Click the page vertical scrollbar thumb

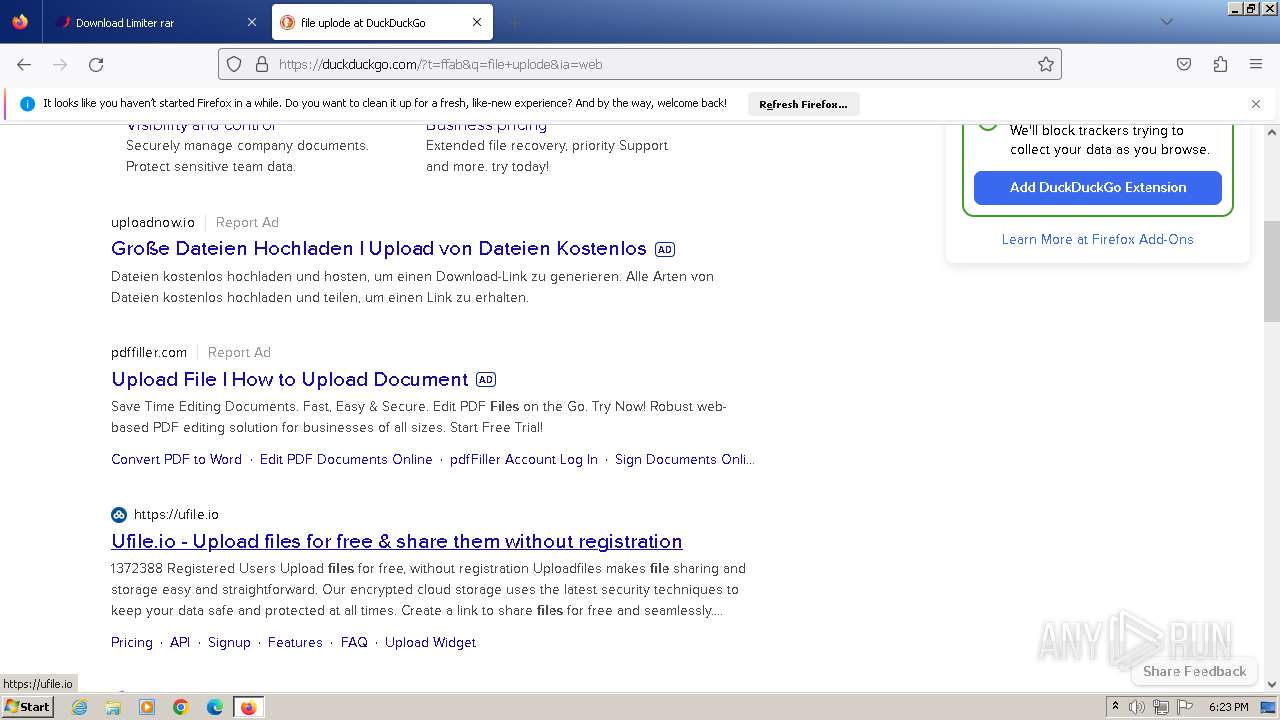click(x=1272, y=271)
